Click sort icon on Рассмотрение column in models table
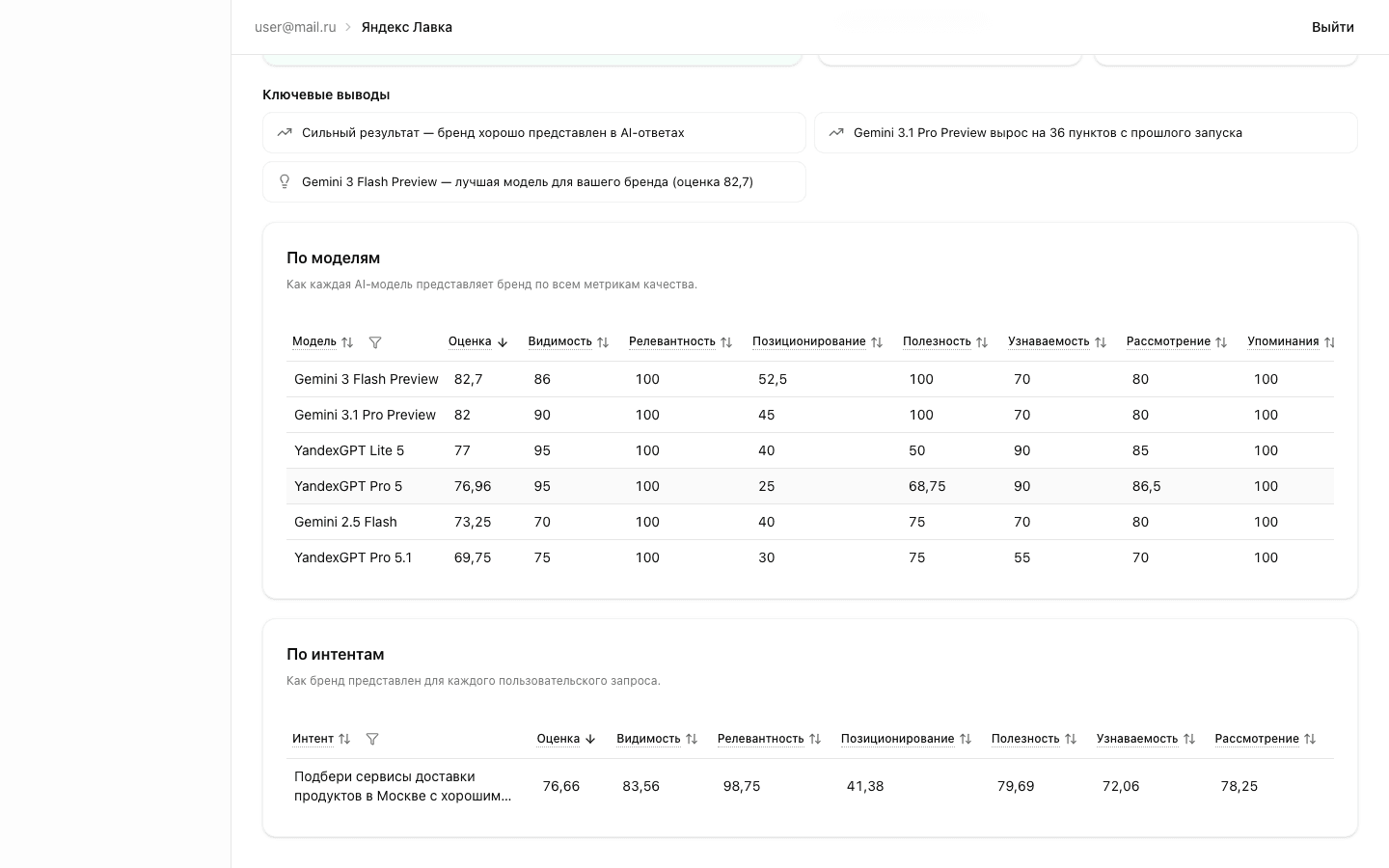1389x868 pixels. [x=1220, y=342]
